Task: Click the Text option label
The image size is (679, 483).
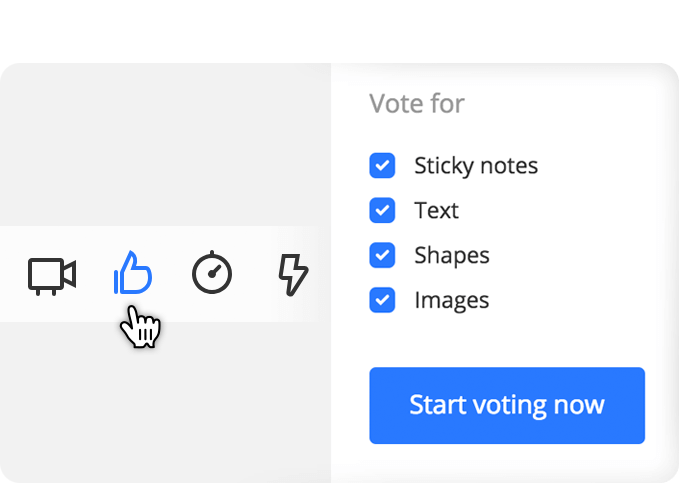Action: pyautogui.click(x=436, y=211)
